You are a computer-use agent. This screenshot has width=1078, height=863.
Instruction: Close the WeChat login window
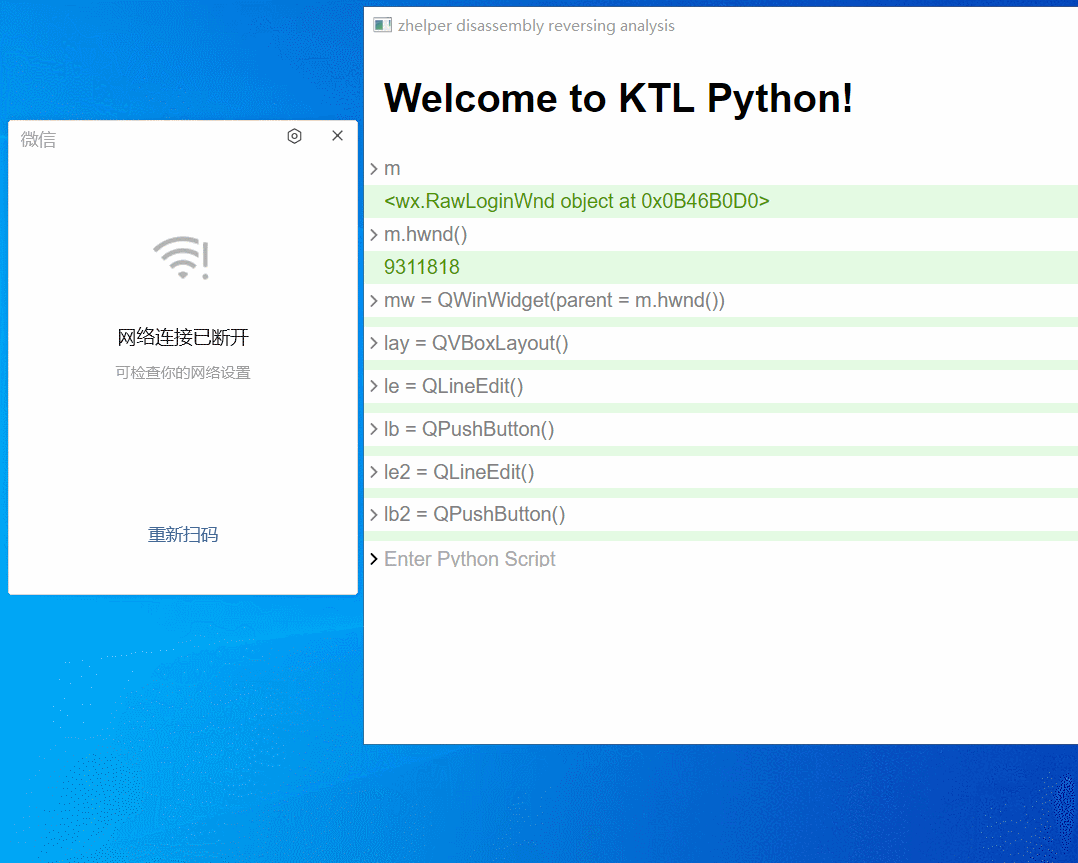[338, 135]
